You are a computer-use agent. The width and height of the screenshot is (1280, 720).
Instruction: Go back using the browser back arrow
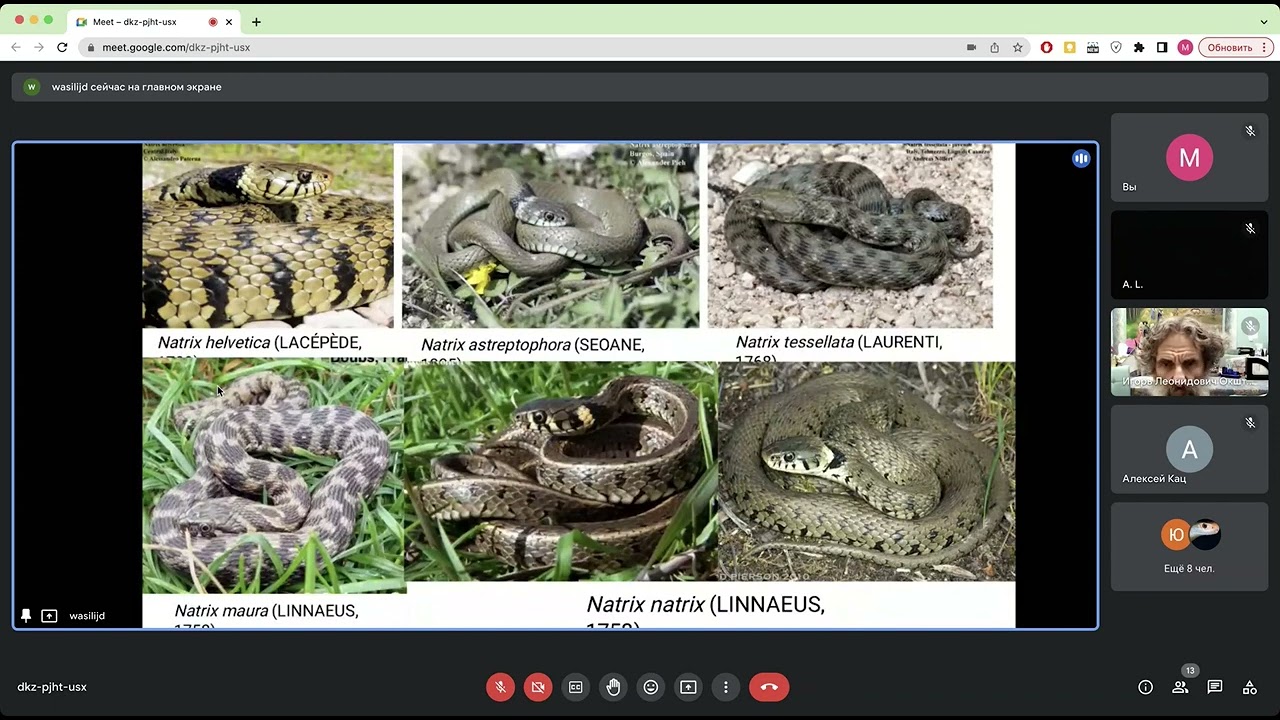point(16,47)
